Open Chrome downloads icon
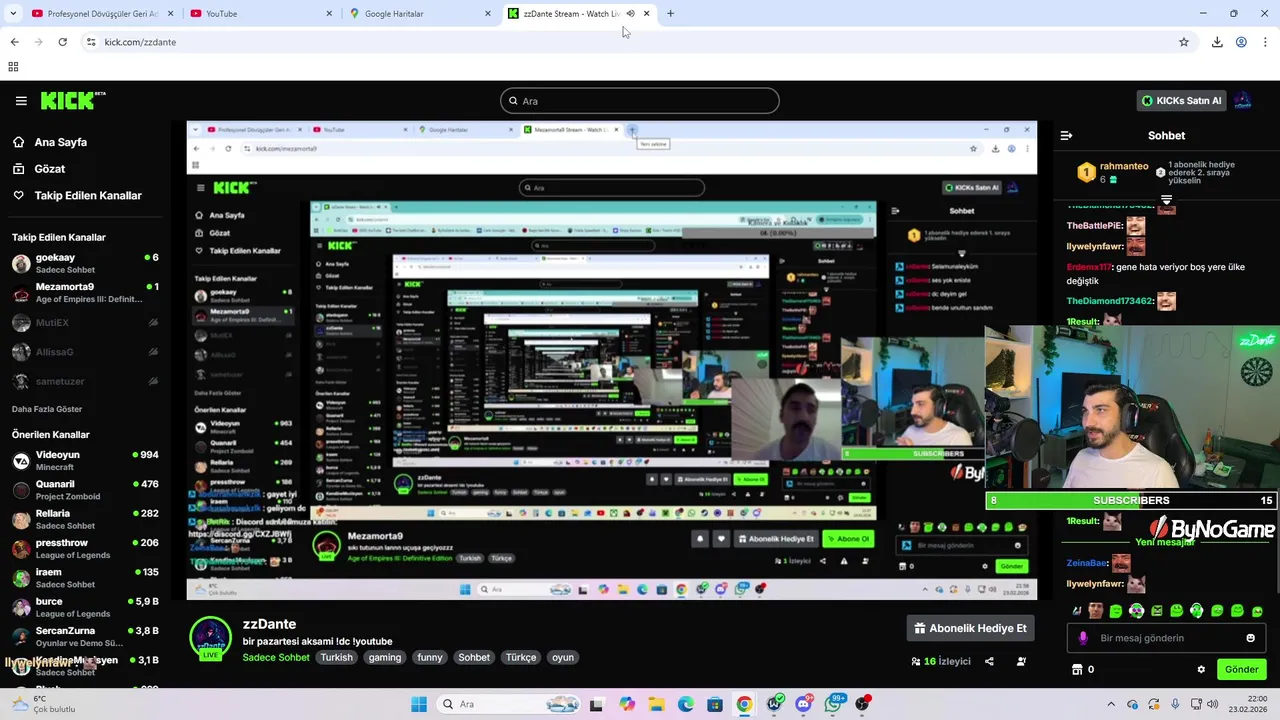The image size is (1280, 720). [x=1217, y=42]
